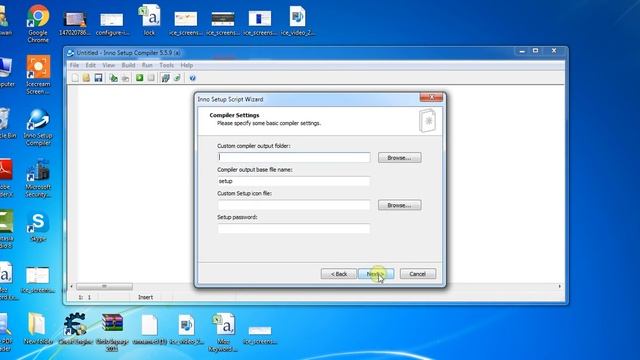The width and height of the screenshot is (640, 360).
Task: Click the '1: 1' cursor position in status bar
Action: [x=84, y=297]
